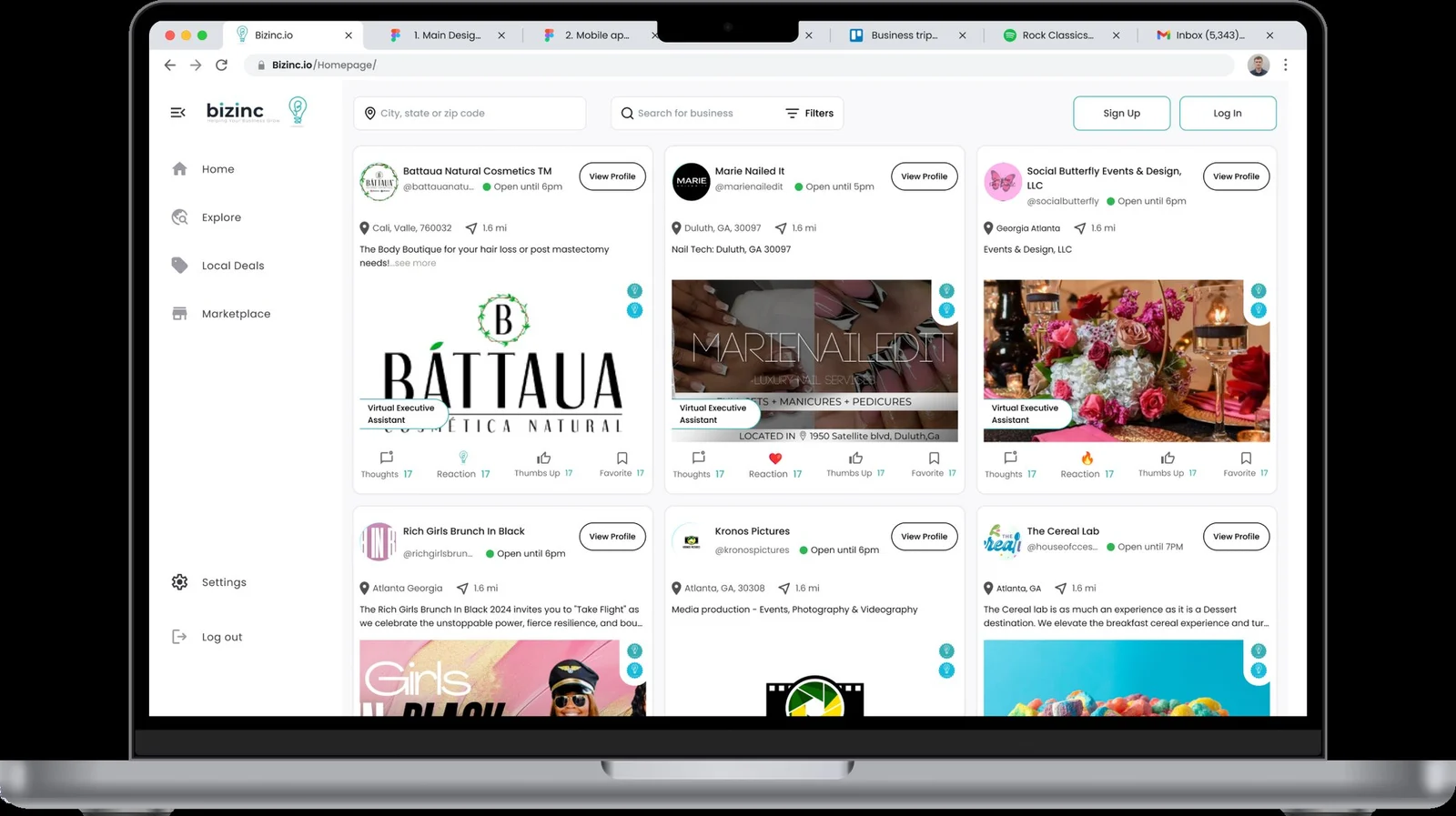
Task: Toggle Favorite bookmark on Social Butterfly card
Action: pos(1246,458)
